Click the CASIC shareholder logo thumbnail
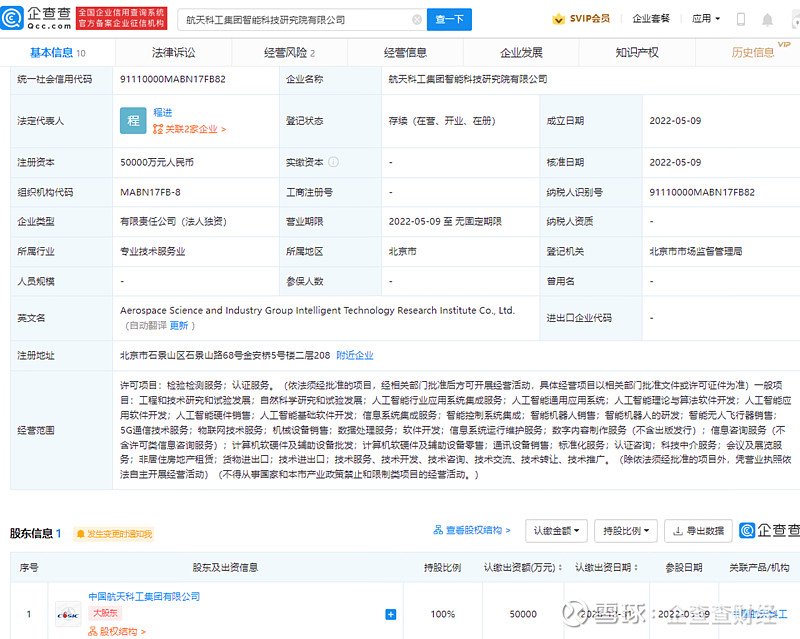 tap(68, 615)
